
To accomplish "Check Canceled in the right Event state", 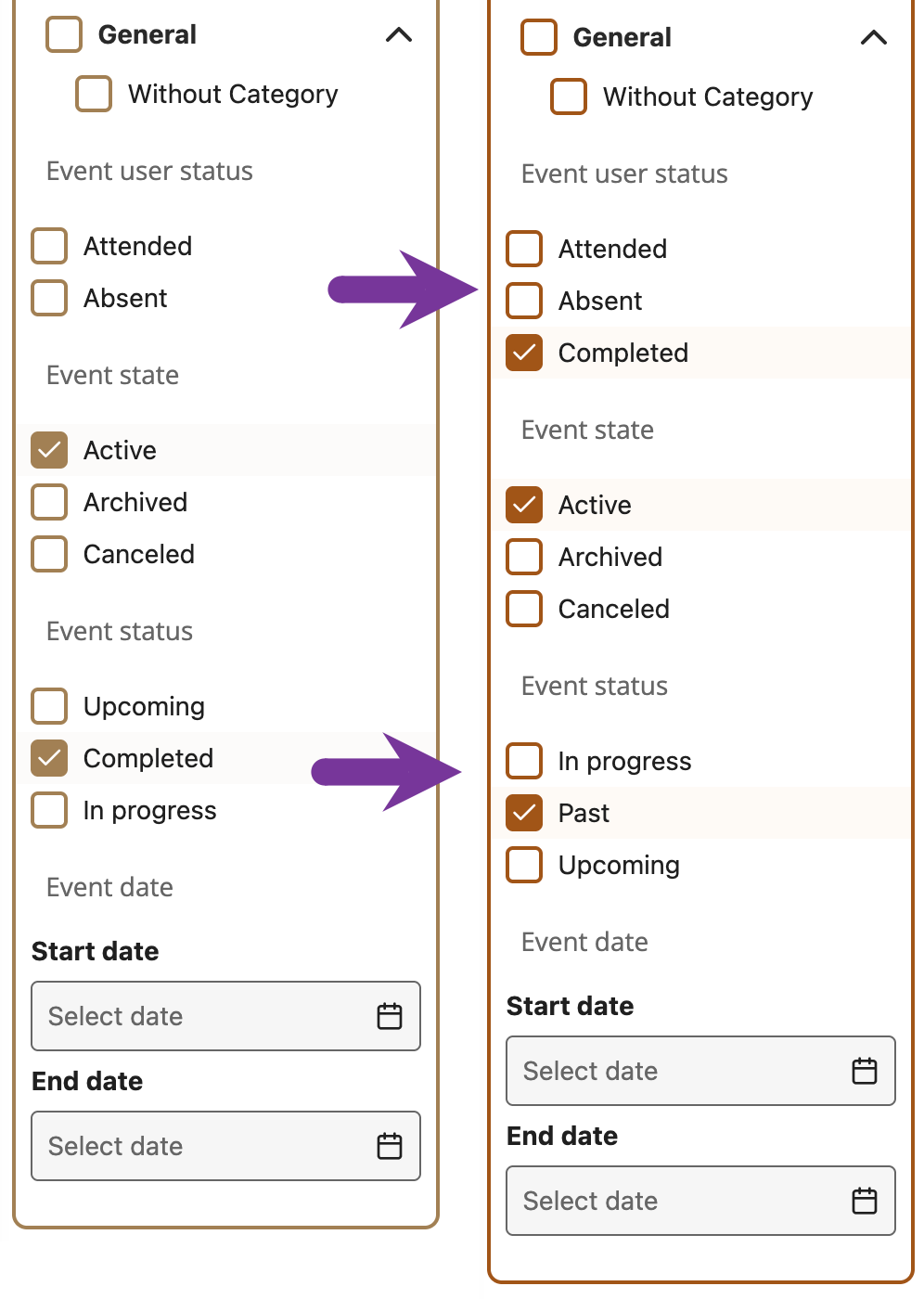I will (524, 609).
